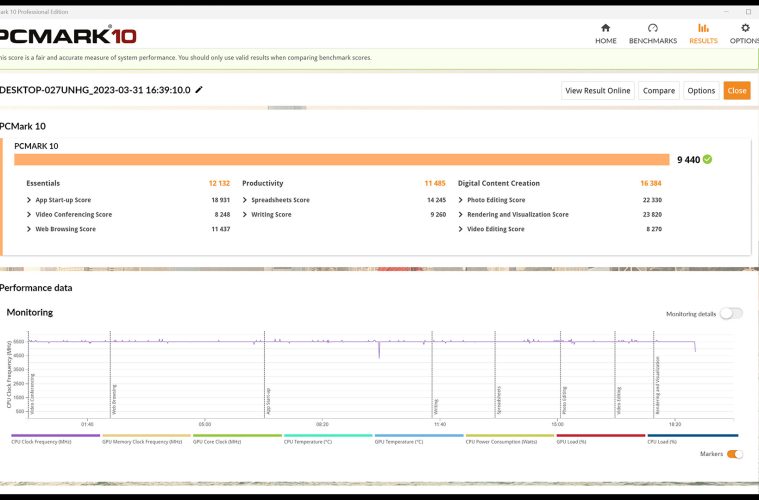
Task: Click the Video Editing value 8 270
Action: click(654, 229)
